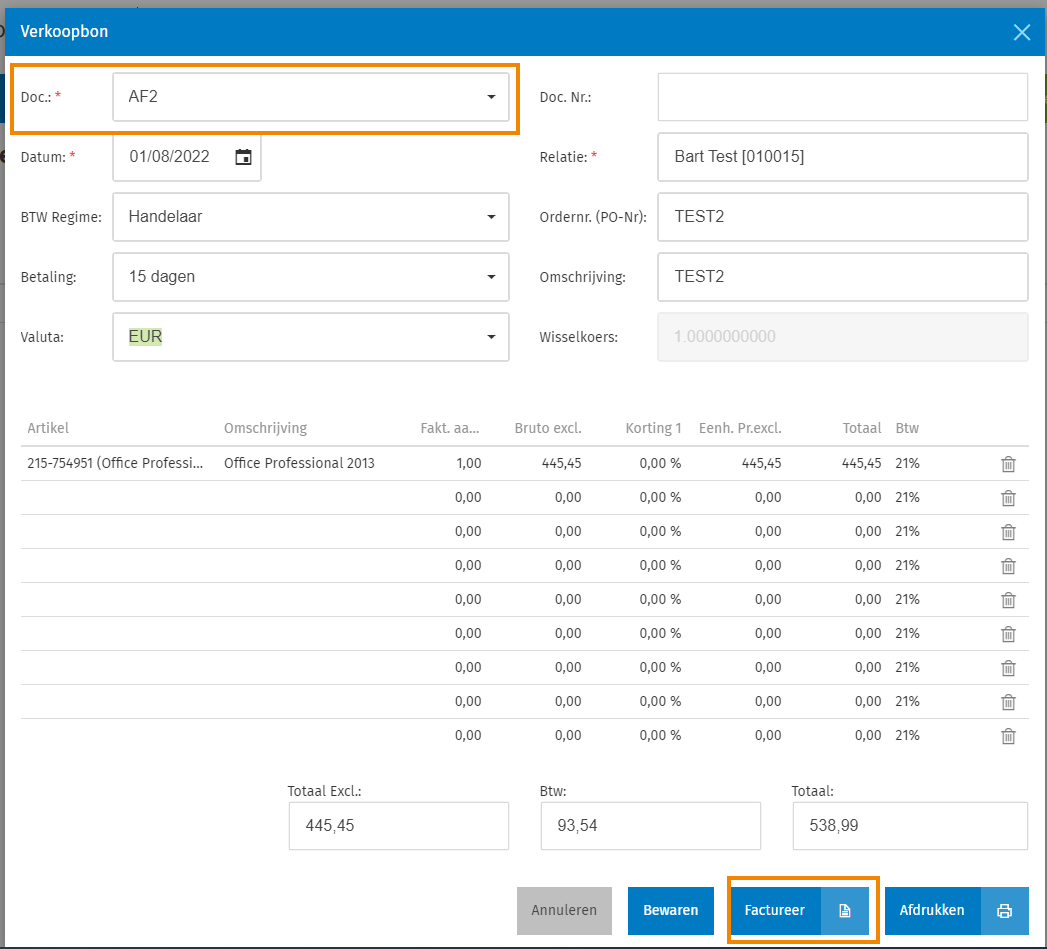The height and width of the screenshot is (949, 1047).
Task: Click the Ordernr. (PO-Nr) field
Action: coord(843,217)
